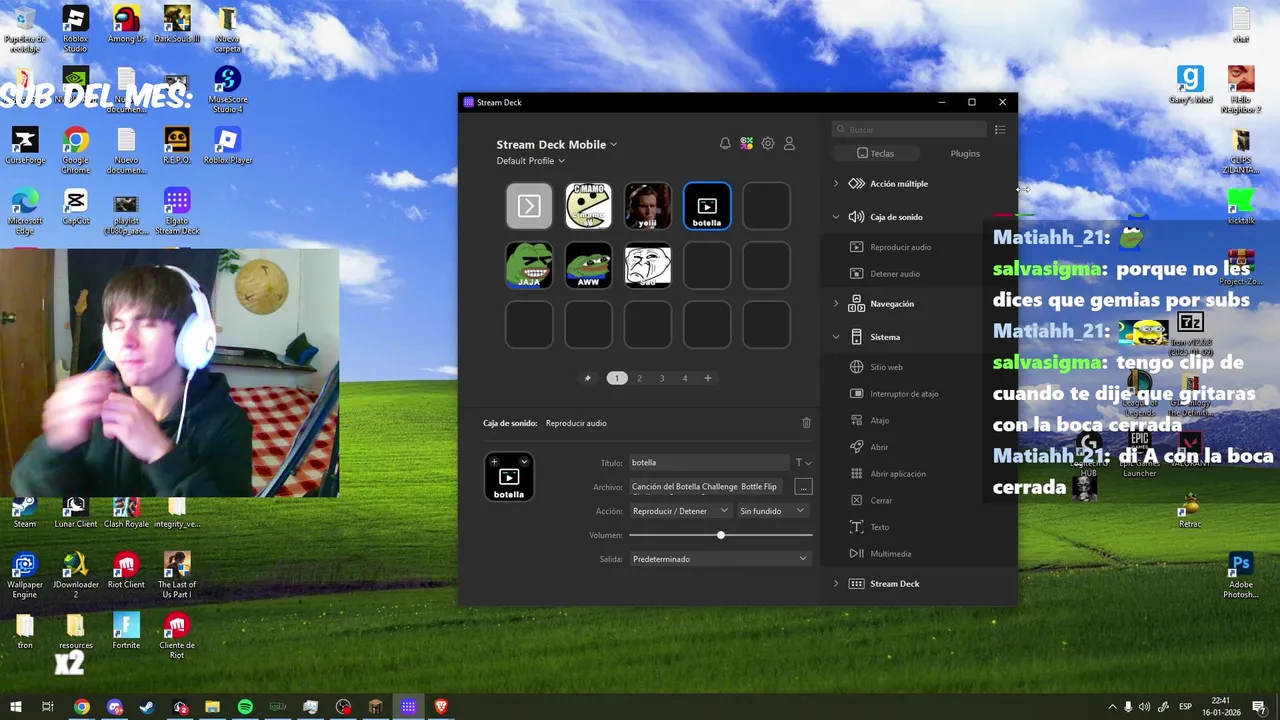Click the Título field containing botella

(708, 463)
